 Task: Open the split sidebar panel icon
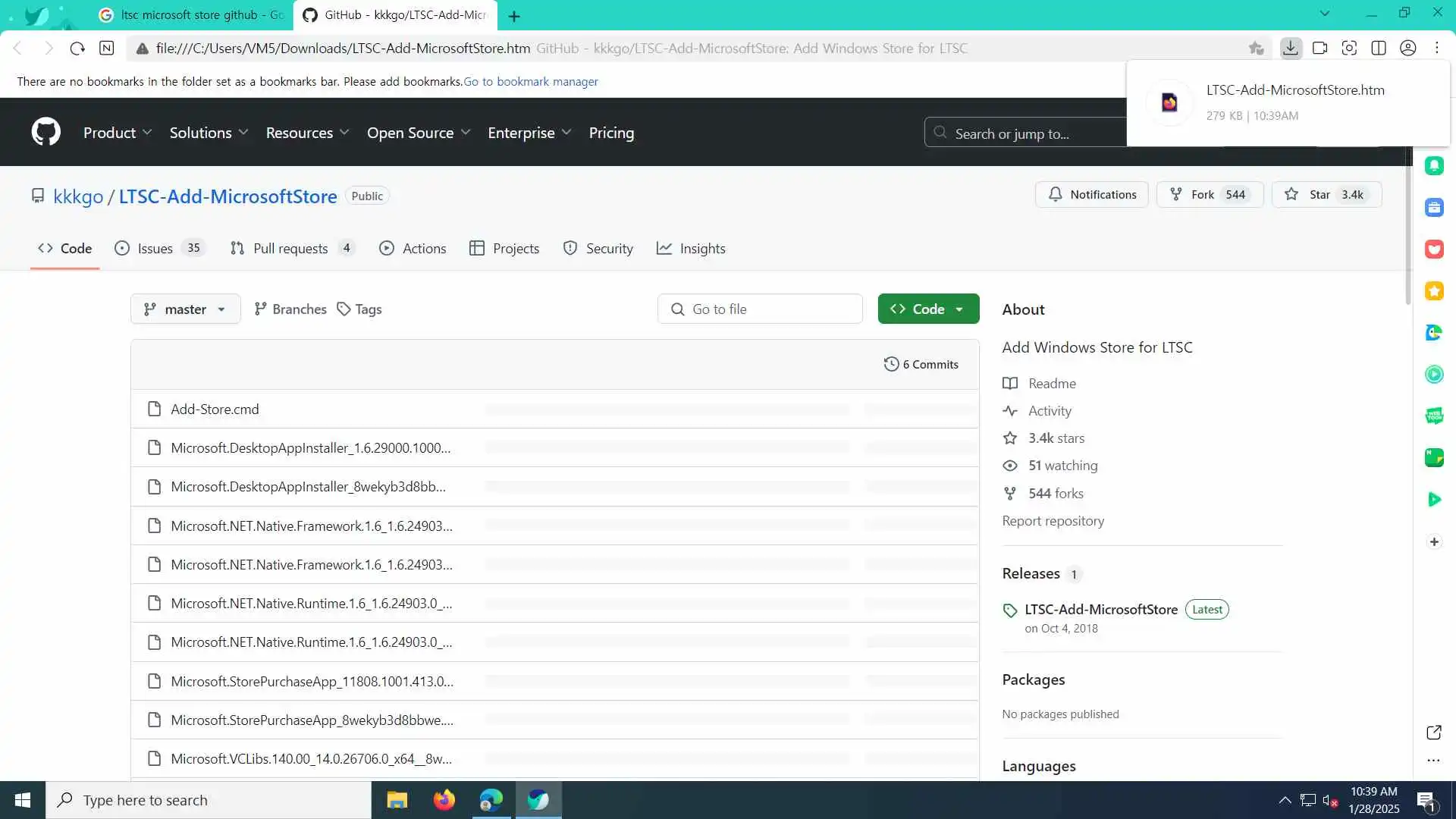pos(1379,48)
